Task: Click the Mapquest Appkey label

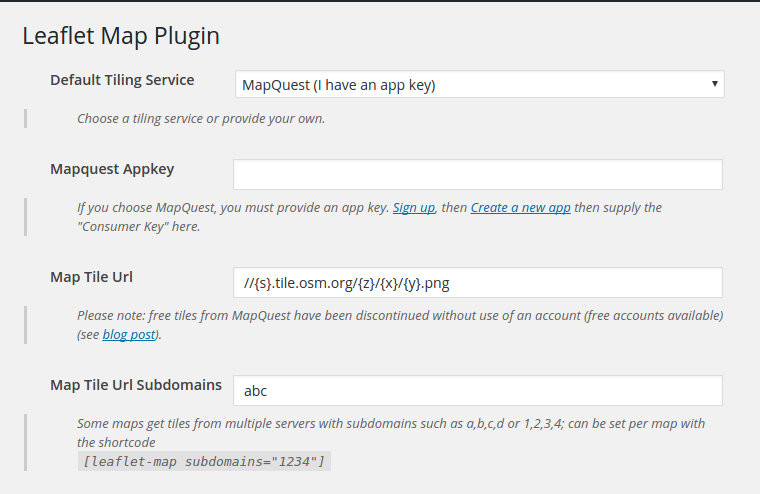Action: [x=112, y=169]
